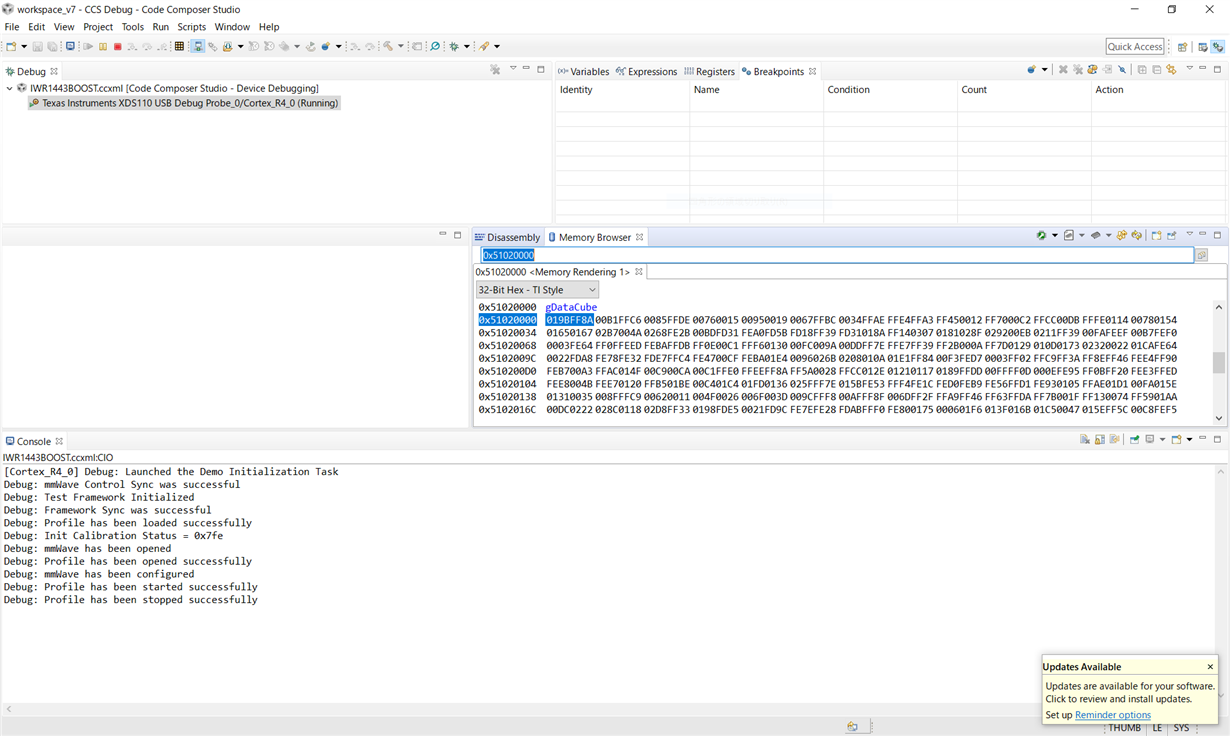1230x736 pixels.
Task: Open Memory Browser refresh dropdown arrow
Action: tap(1055, 235)
